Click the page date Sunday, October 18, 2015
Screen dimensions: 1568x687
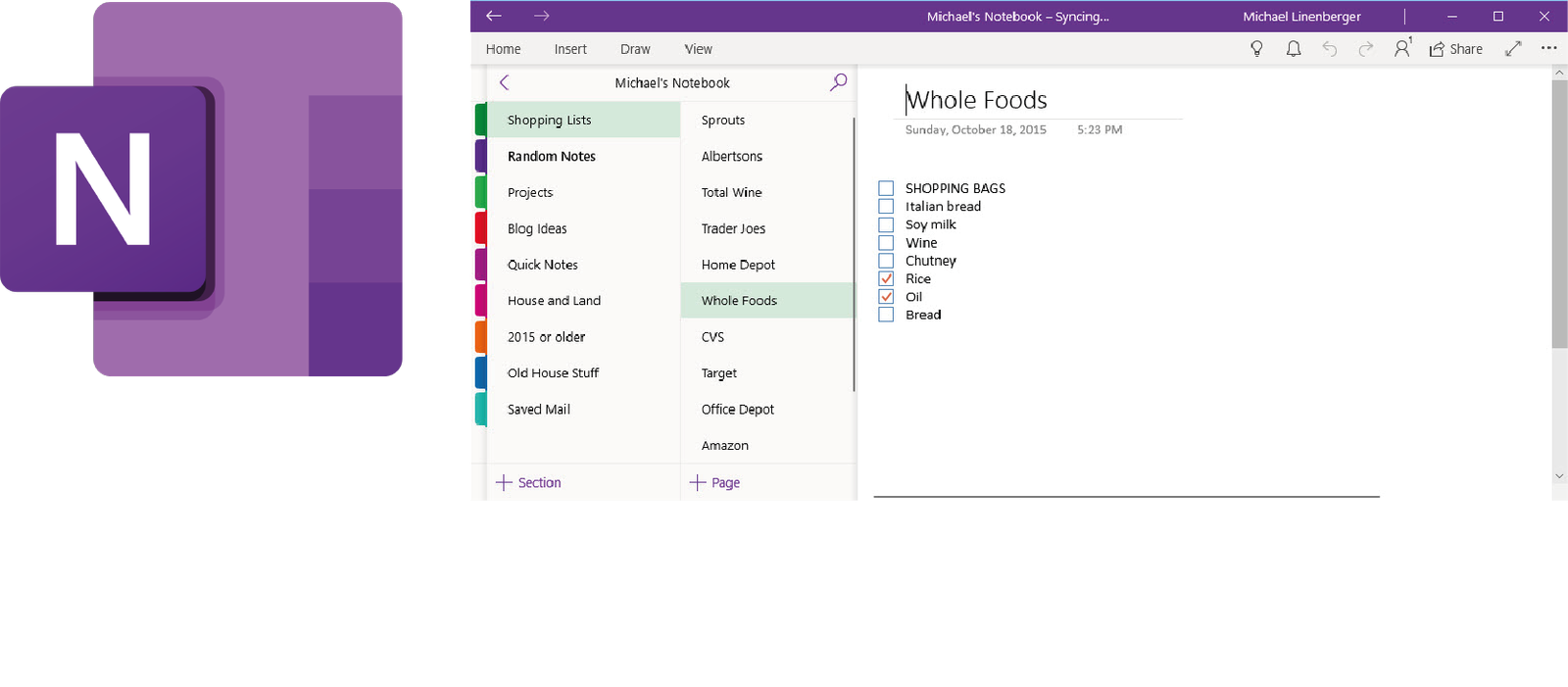click(975, 129)
